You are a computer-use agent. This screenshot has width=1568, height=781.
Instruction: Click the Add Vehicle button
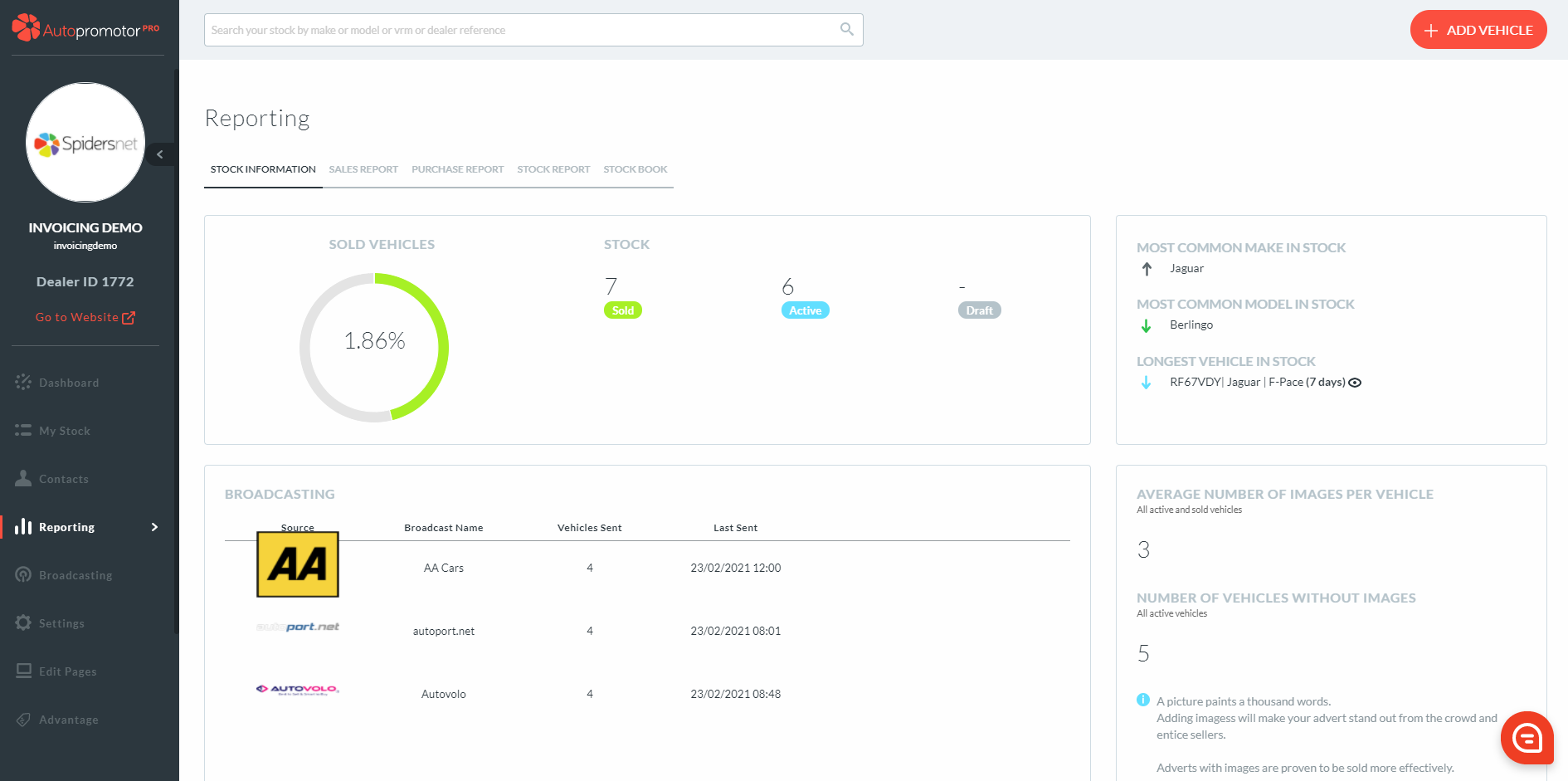pyautogui.click(x=1478, y=30)
